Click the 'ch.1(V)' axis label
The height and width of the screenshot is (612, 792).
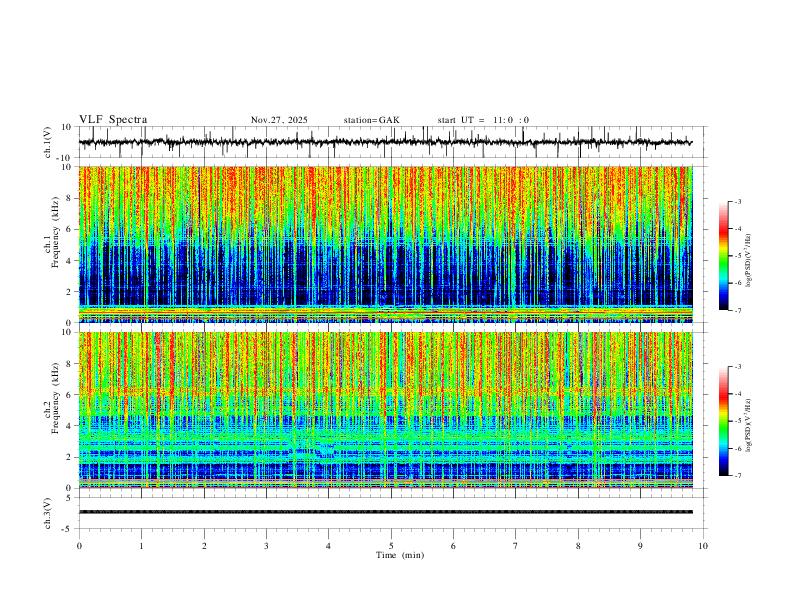[48, 142]
